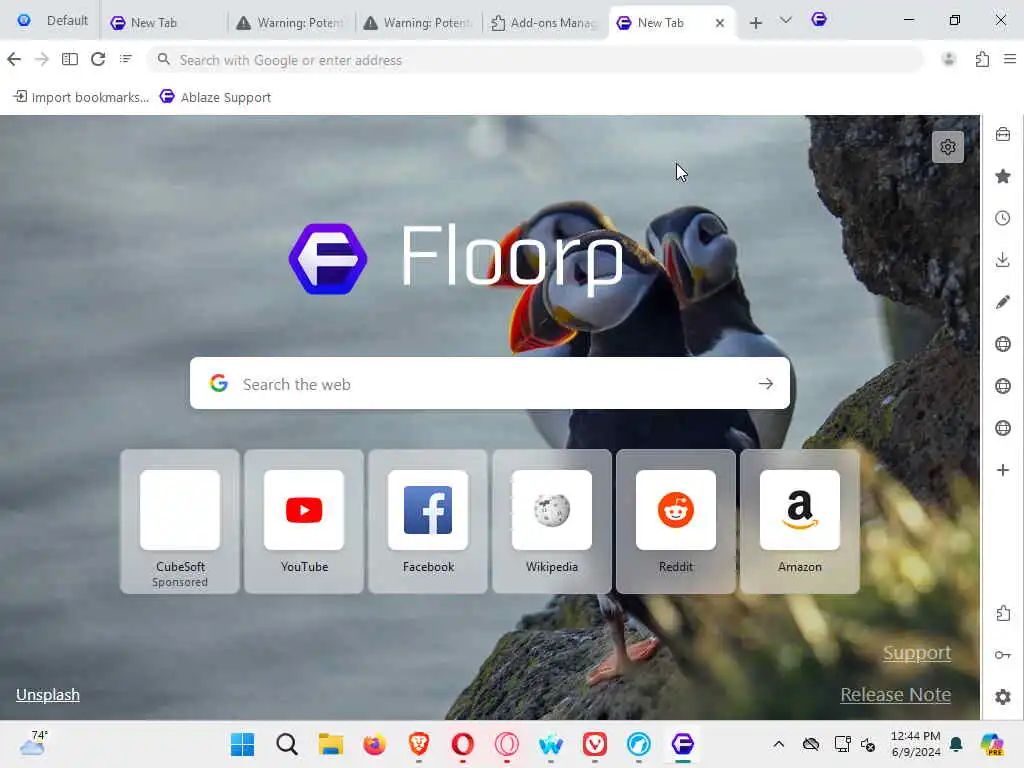Screen dimensions: 1024x768
Task: Open the hamburger application menu
Action: [1010, 59]
